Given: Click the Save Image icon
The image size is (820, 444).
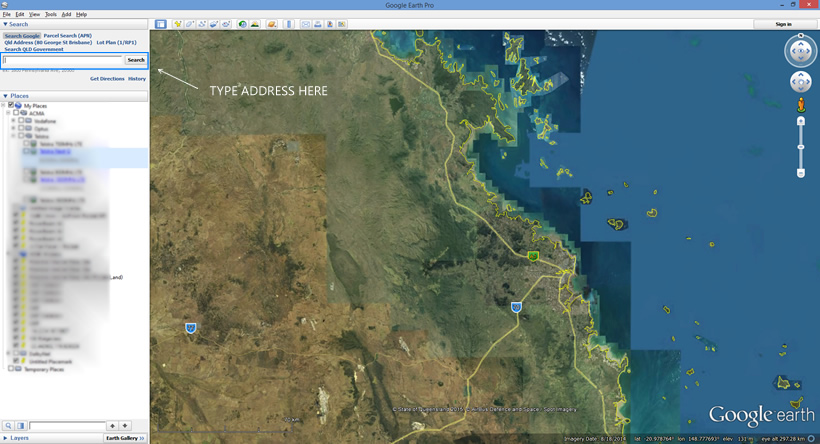Looking at the screenshot, I should coord(329,24).
